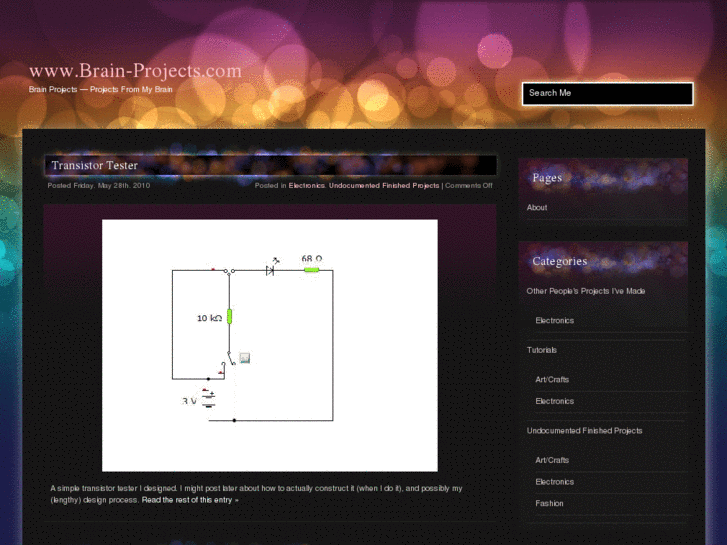Open the Transistor Tester post title
This screenshot has height=545, width=727.
pos(95,166)
